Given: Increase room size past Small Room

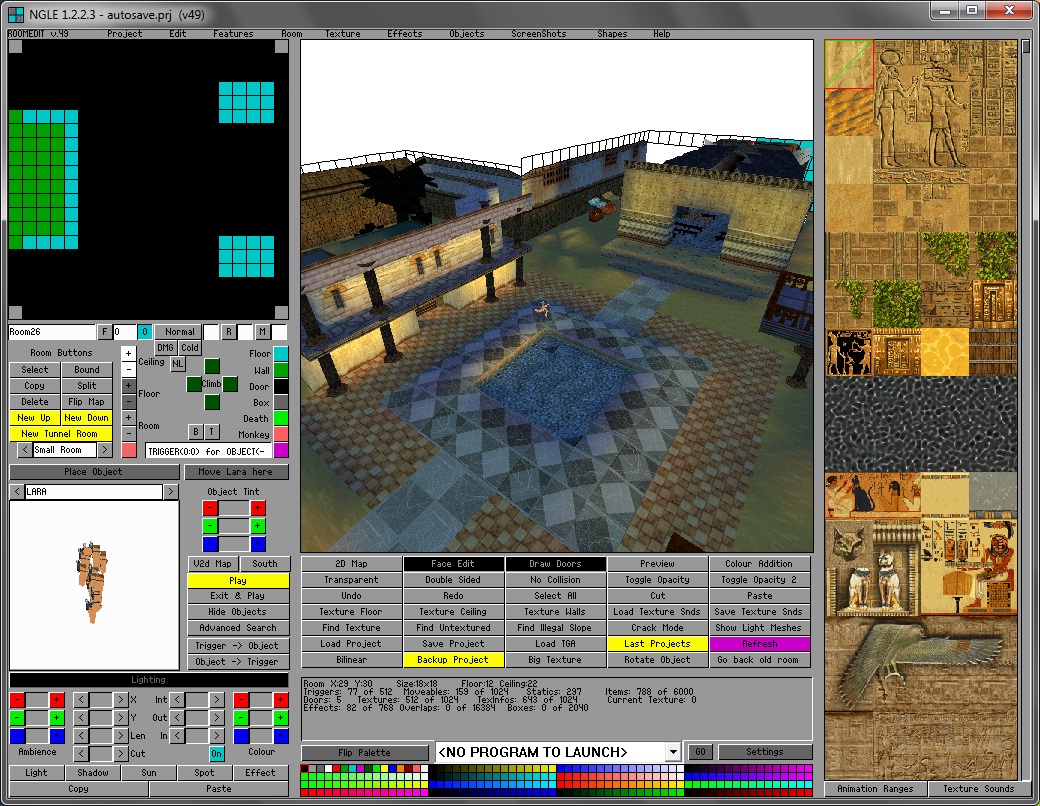Looking at the screenshot, I should (x=105, y=450).
